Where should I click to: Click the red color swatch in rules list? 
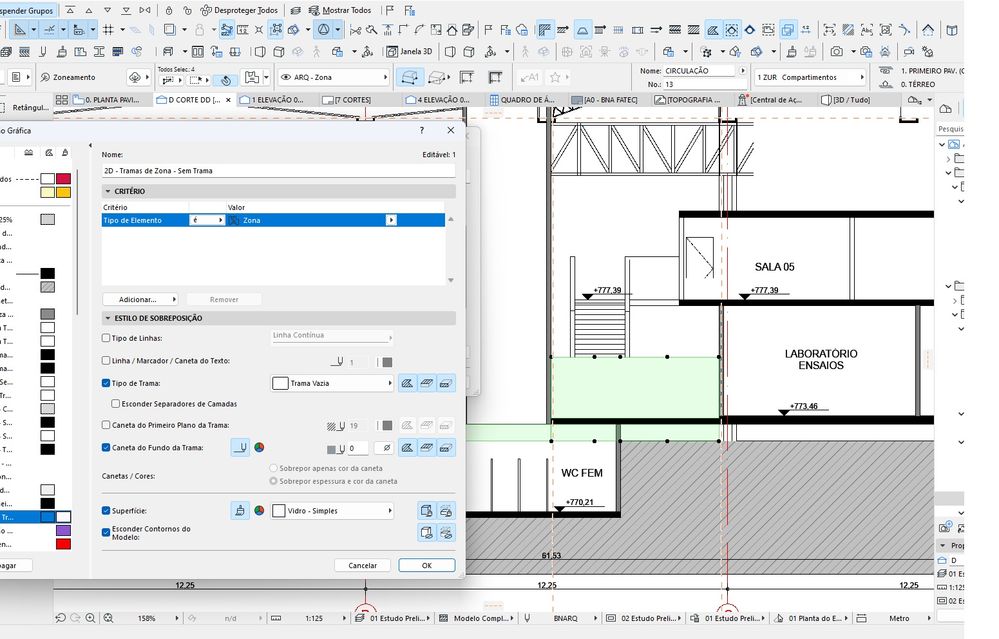point(63,544)
